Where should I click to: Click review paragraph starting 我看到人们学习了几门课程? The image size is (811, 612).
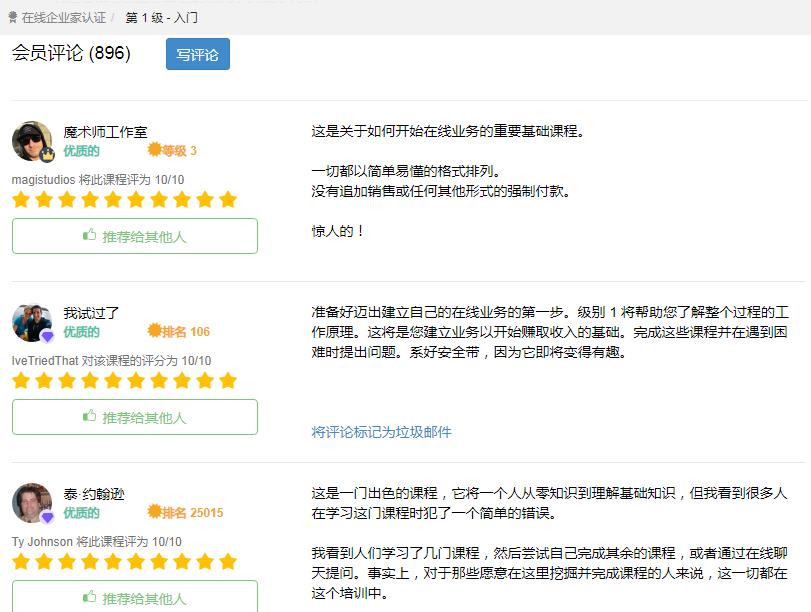click(x=549, y=573)
